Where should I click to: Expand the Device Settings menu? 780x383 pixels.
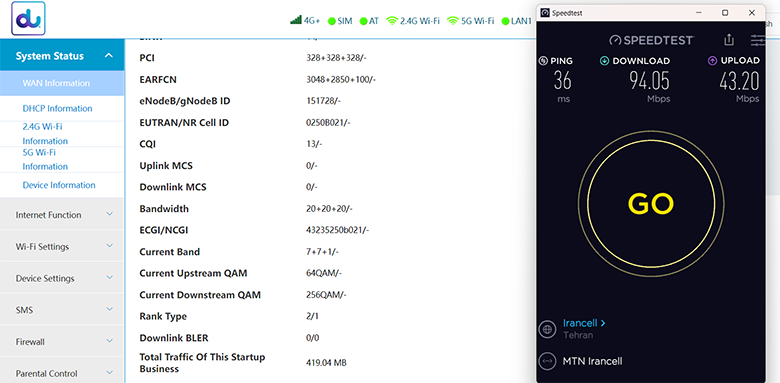(62, 279)
